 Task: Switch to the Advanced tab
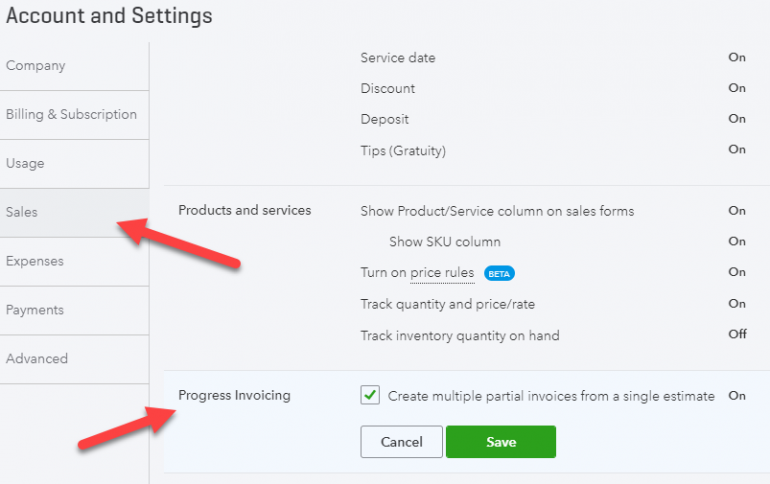tap(37, 359)
